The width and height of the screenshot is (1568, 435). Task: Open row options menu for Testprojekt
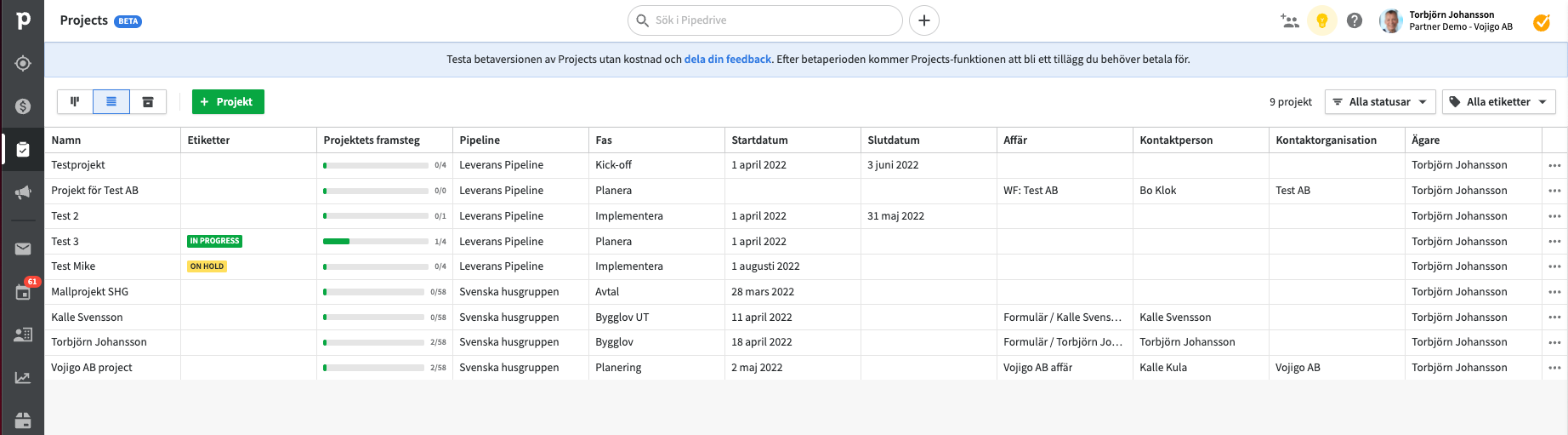(1554, 165)
